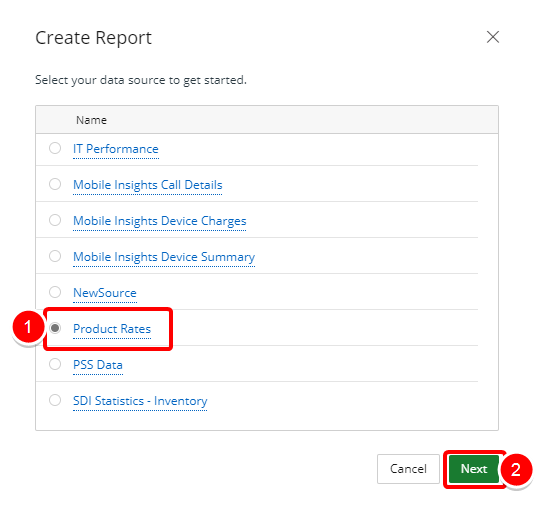Select Mobile Insights Call Details radio button
Image resolution: width=546 pixels, height=508 pixels.
click(55, 184)
